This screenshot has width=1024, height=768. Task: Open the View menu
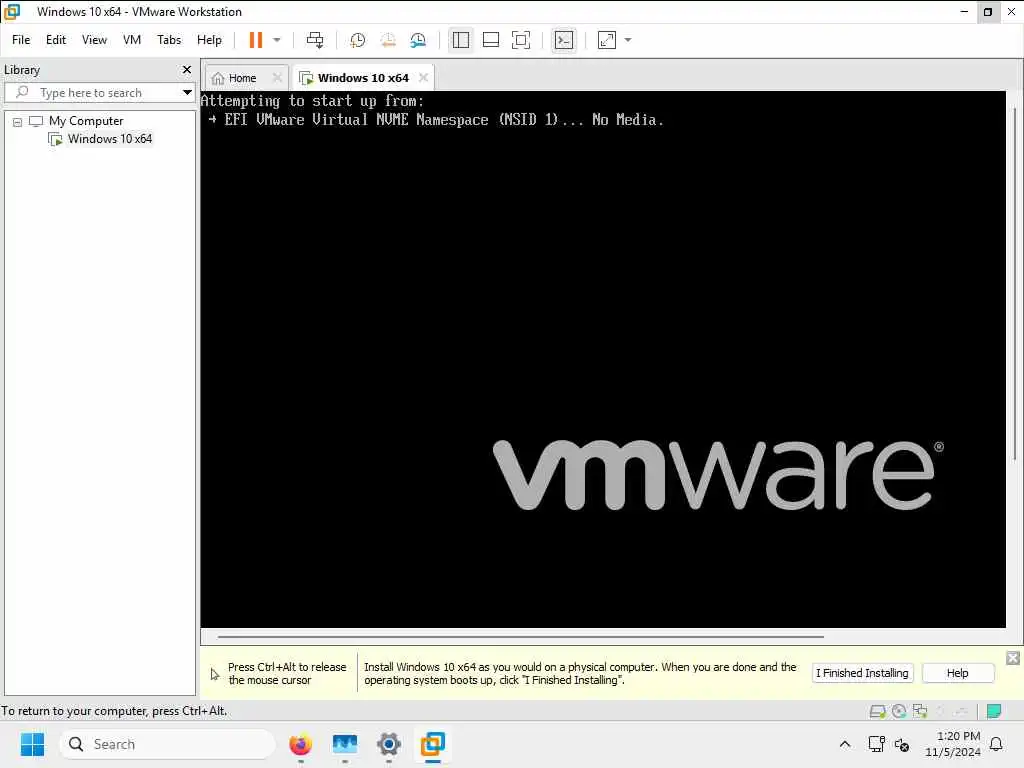(x=94, y=40)
